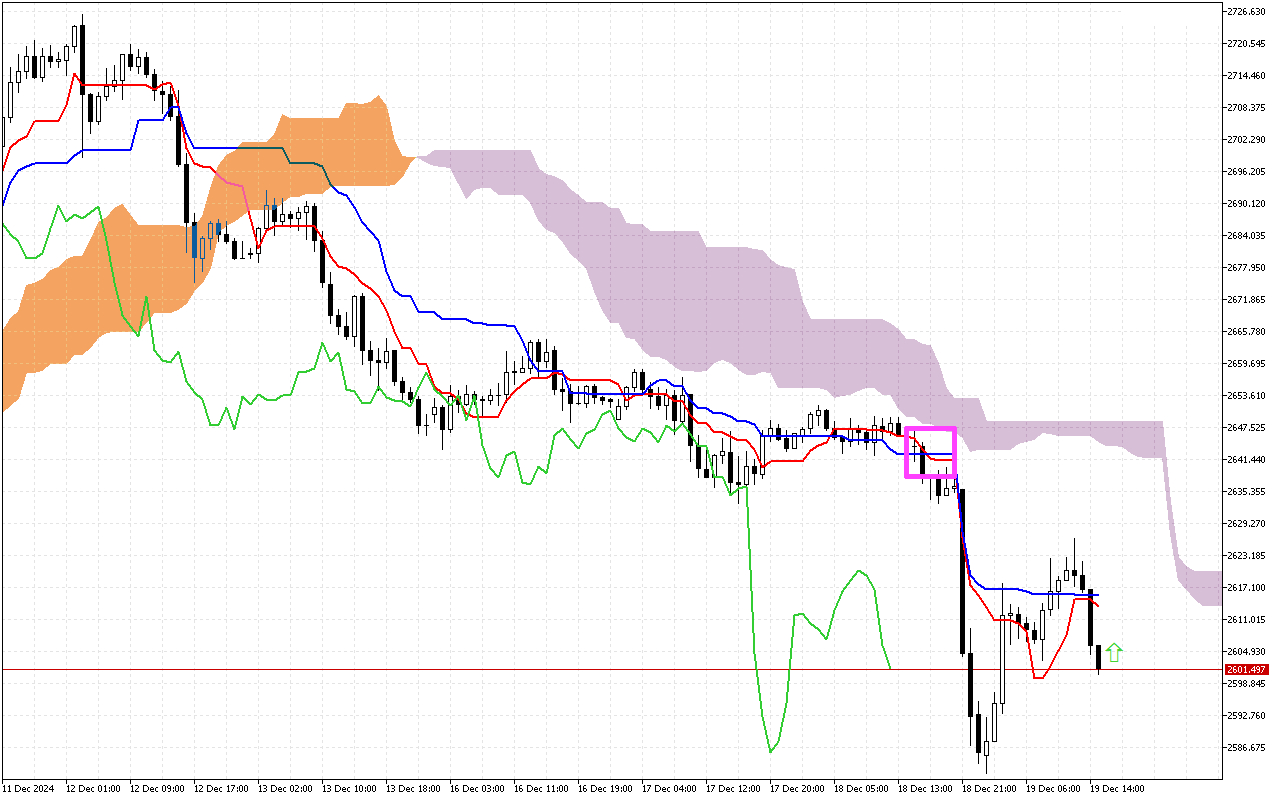
Task: Select the 16 Dec 03:00 time label
Action: click(x=477, y=789)
